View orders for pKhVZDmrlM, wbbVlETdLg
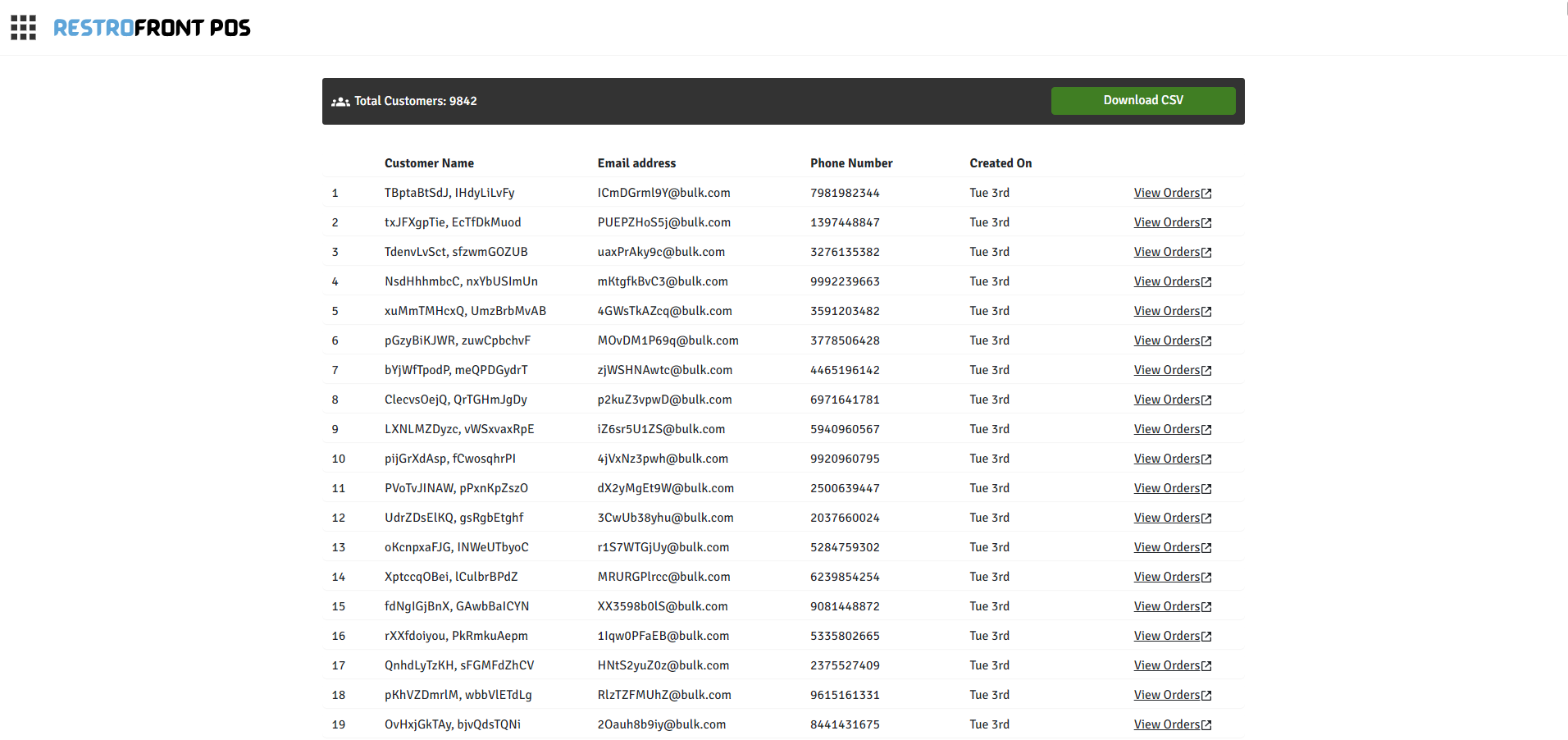The width and height of the screenshot is (1568, 740). [1173, 695]
